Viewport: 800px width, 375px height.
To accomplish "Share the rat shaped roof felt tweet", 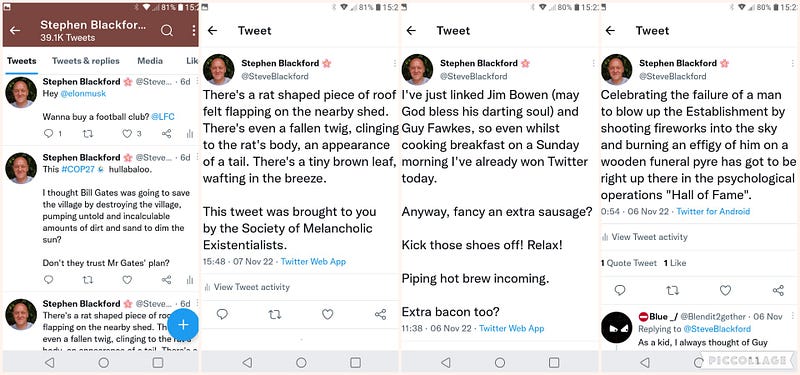I will (x=380, y=314).
